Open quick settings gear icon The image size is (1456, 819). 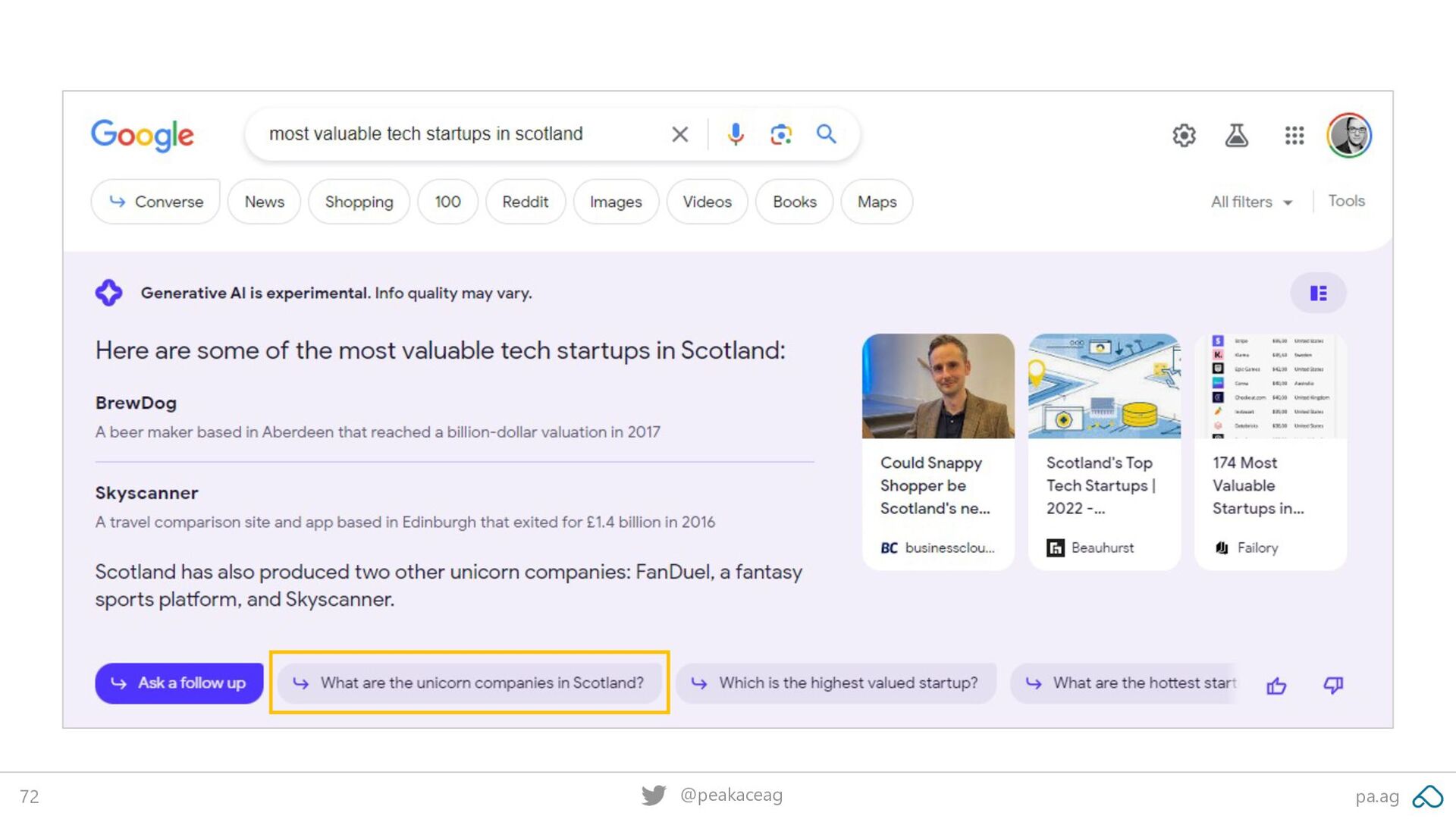[1184, 136]
